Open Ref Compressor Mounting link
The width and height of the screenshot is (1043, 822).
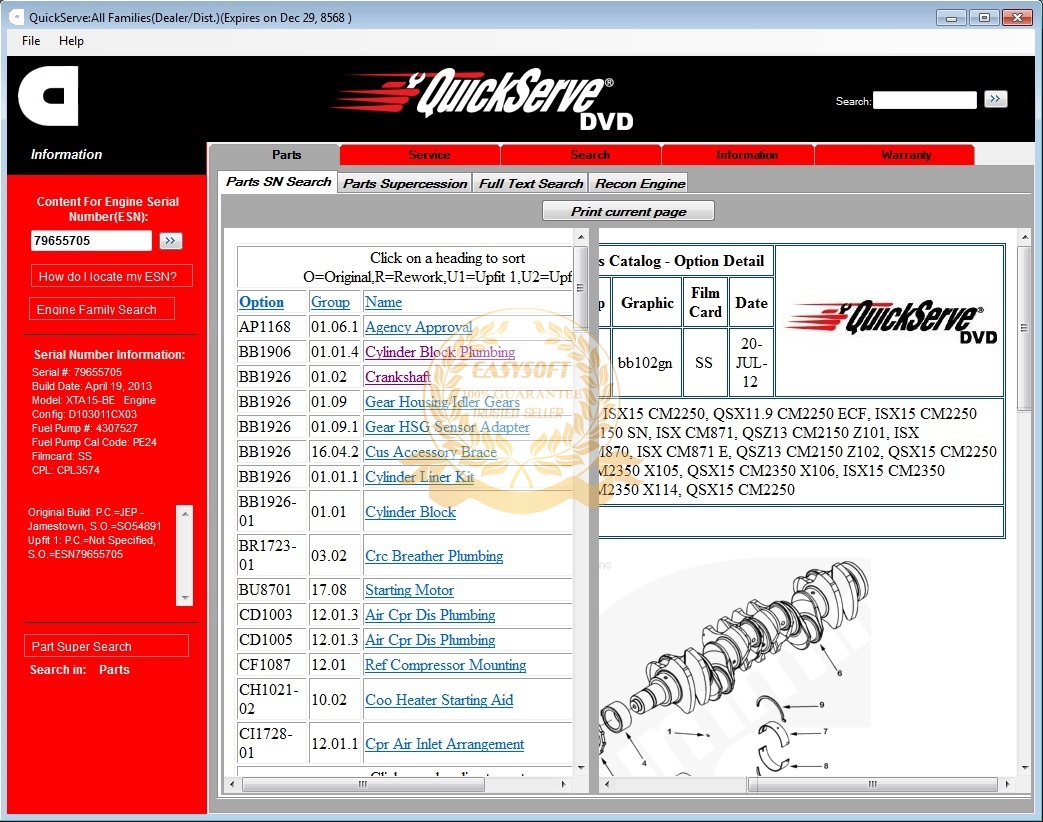click(x=445, y=665)
